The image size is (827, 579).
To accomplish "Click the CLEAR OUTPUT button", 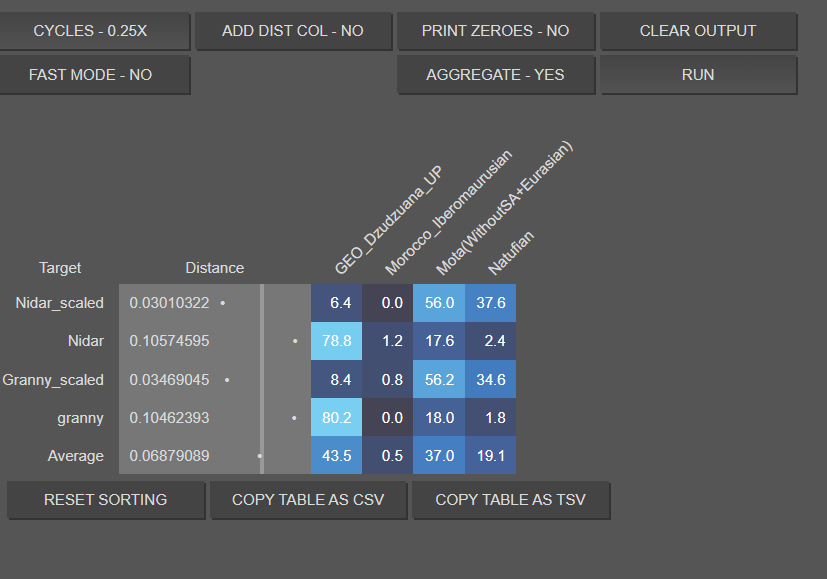I will [698, 31].
